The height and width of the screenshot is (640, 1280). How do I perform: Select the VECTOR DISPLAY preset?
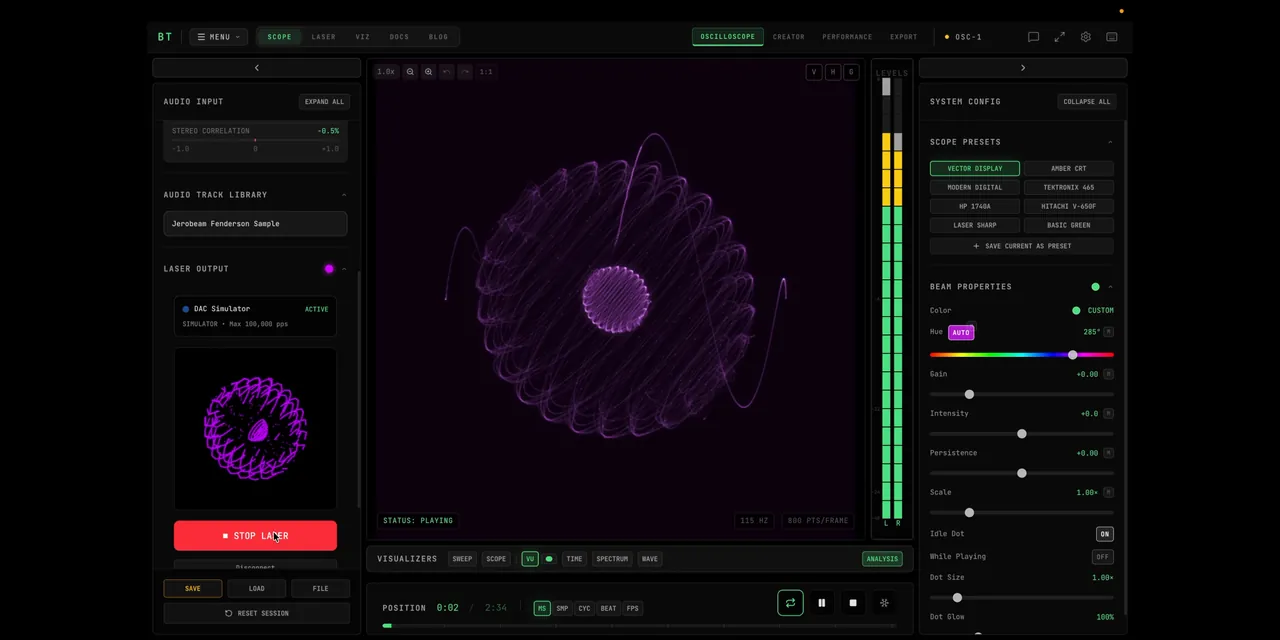pyautogui.click(x=975, y=169)
